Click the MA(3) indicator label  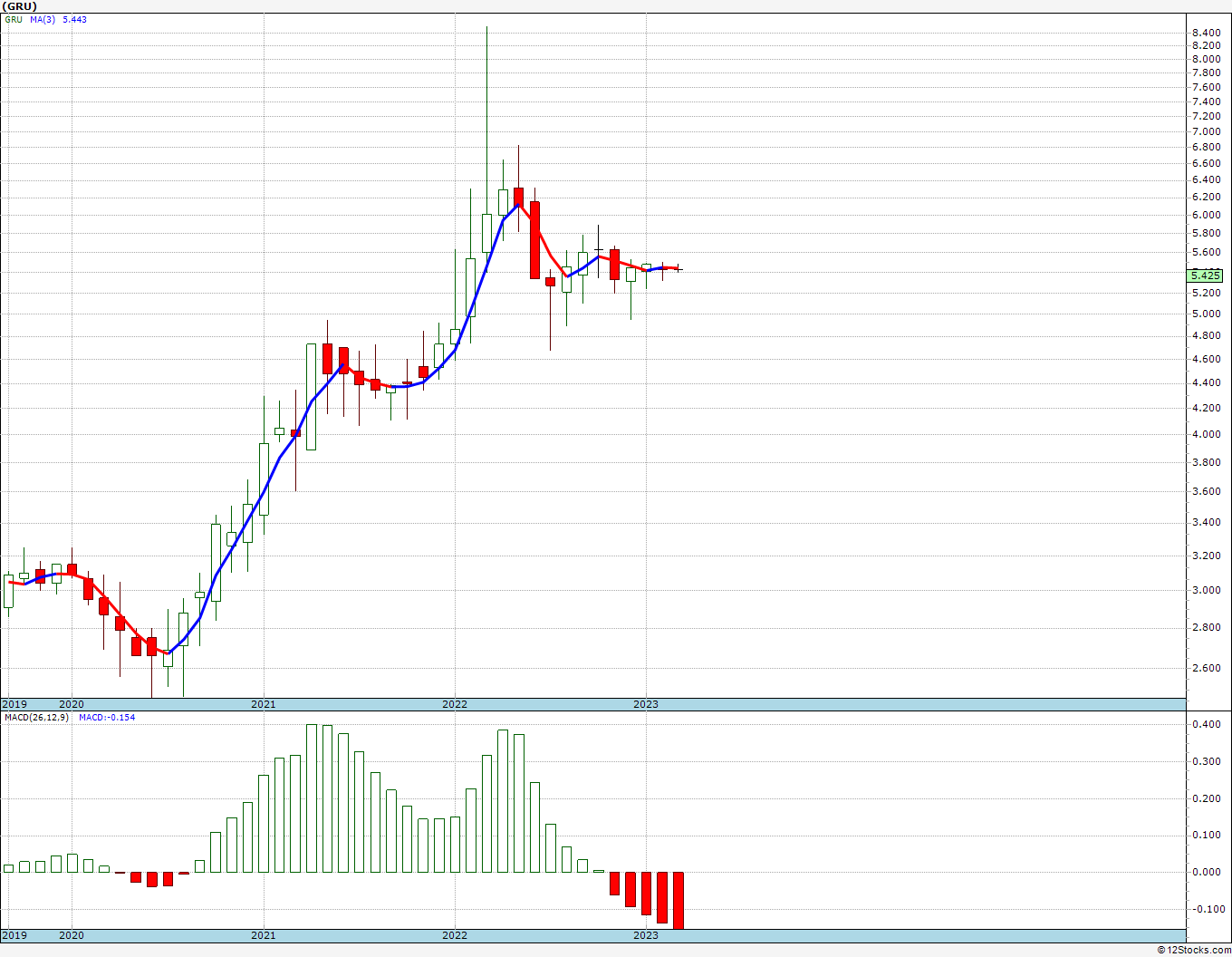click(x=43, y=19)
